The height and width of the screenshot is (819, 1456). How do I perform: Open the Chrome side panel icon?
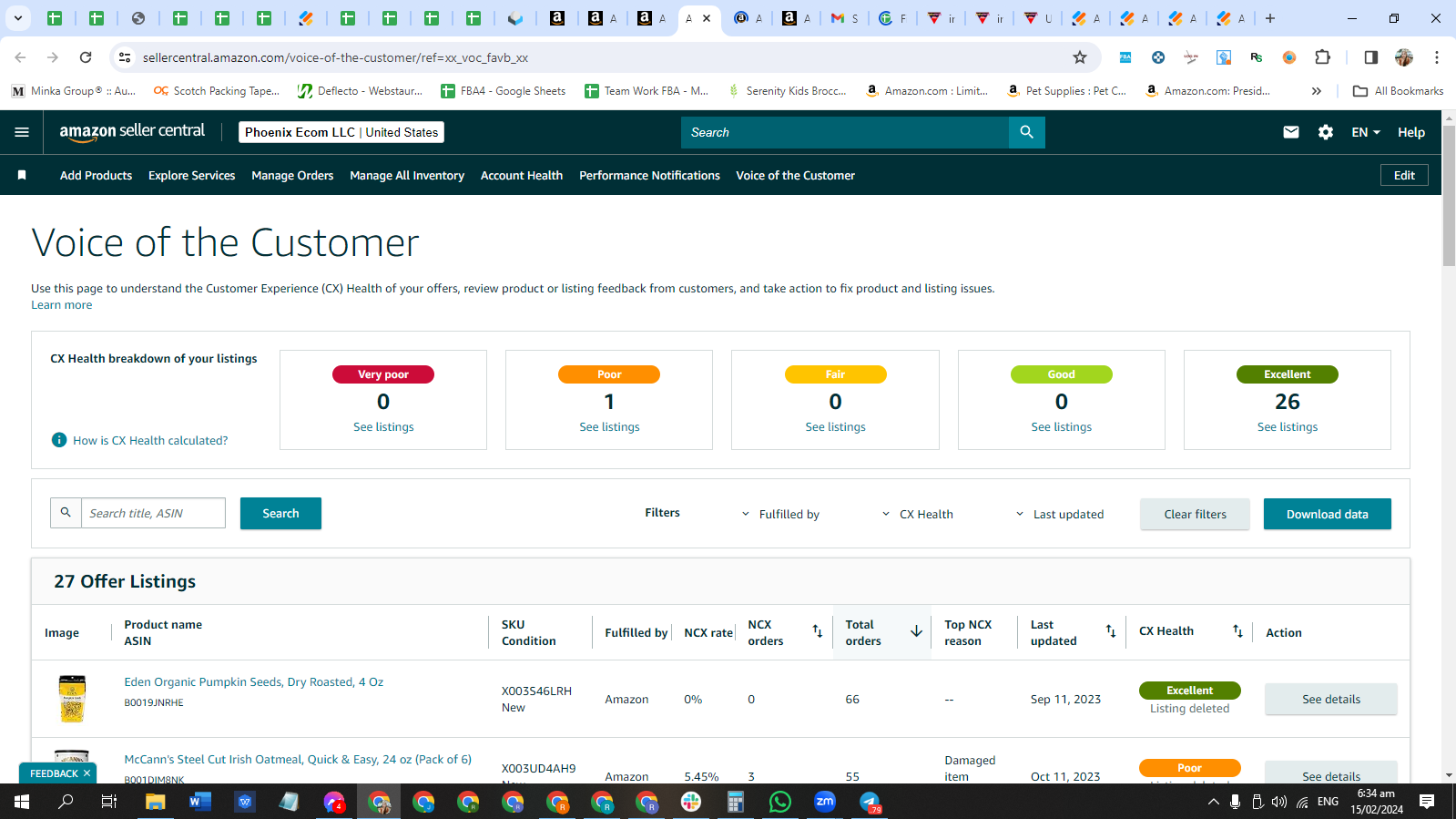coord(1370,57)
